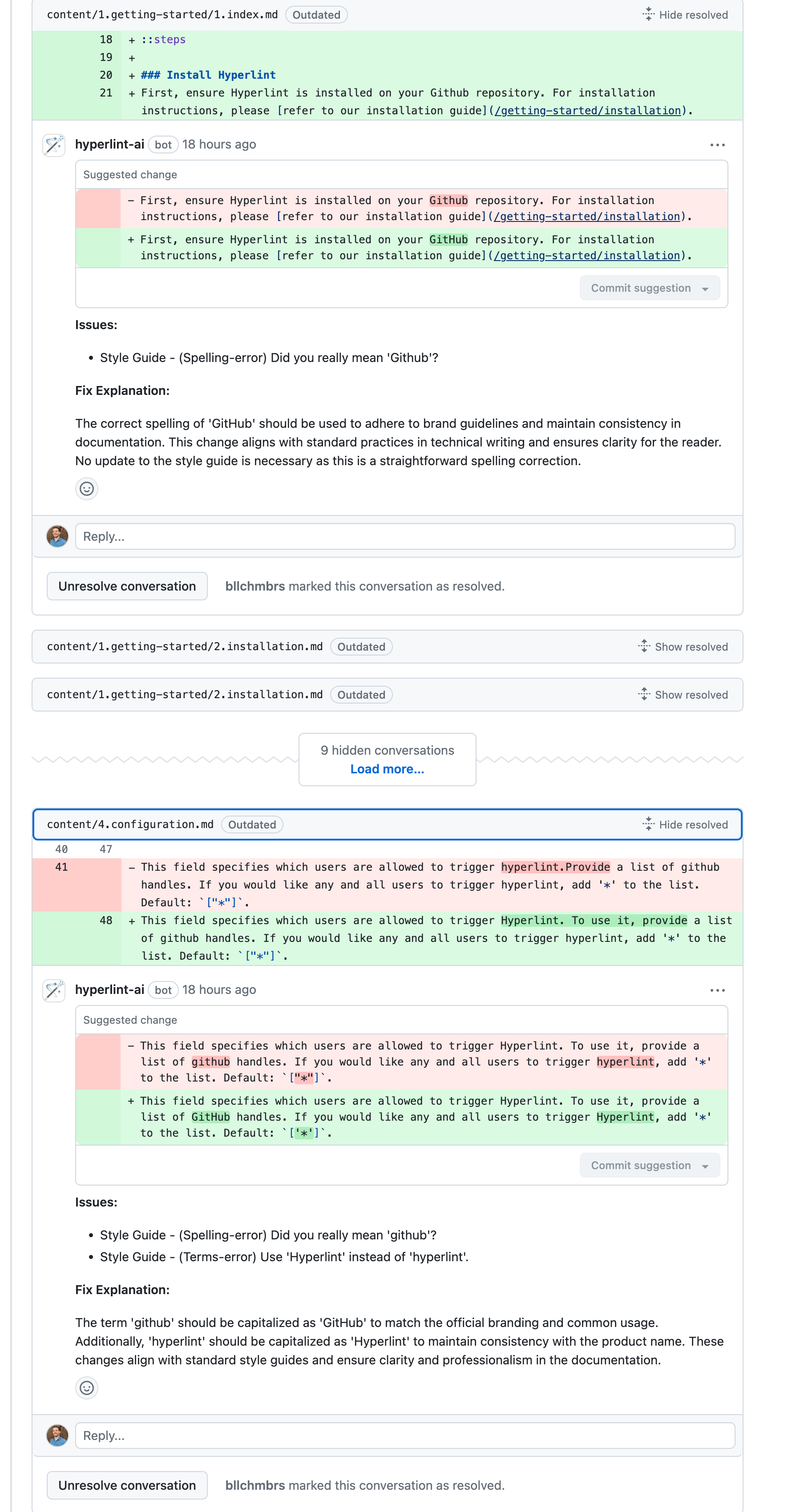Open the /getting-started/installation link in suggested addition
Screen dimensions: 792x1512
[587, 256]
